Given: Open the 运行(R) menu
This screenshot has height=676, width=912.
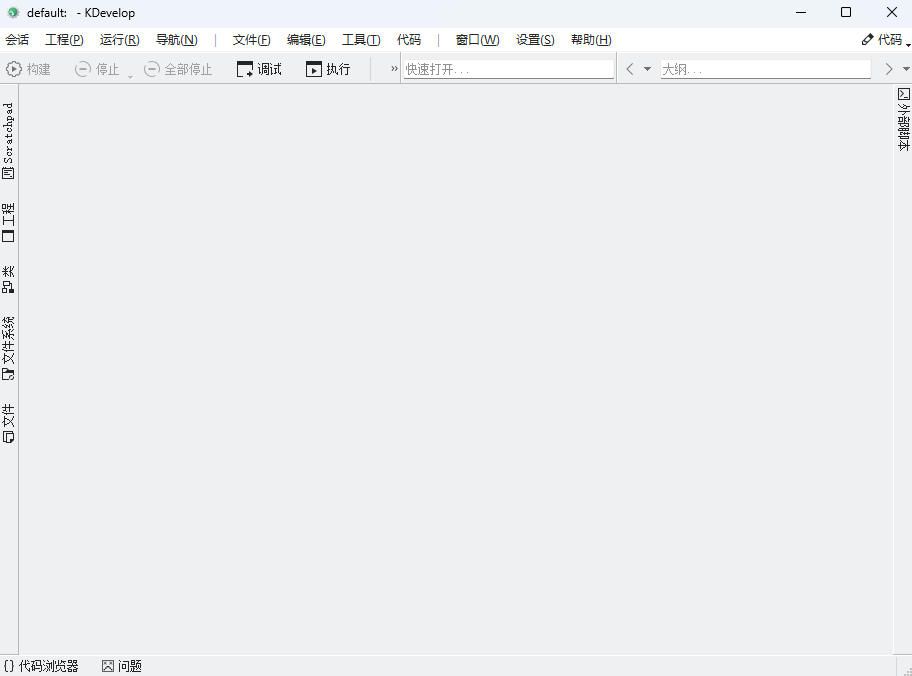Looking at the screenshot, I should pos(118,39).
